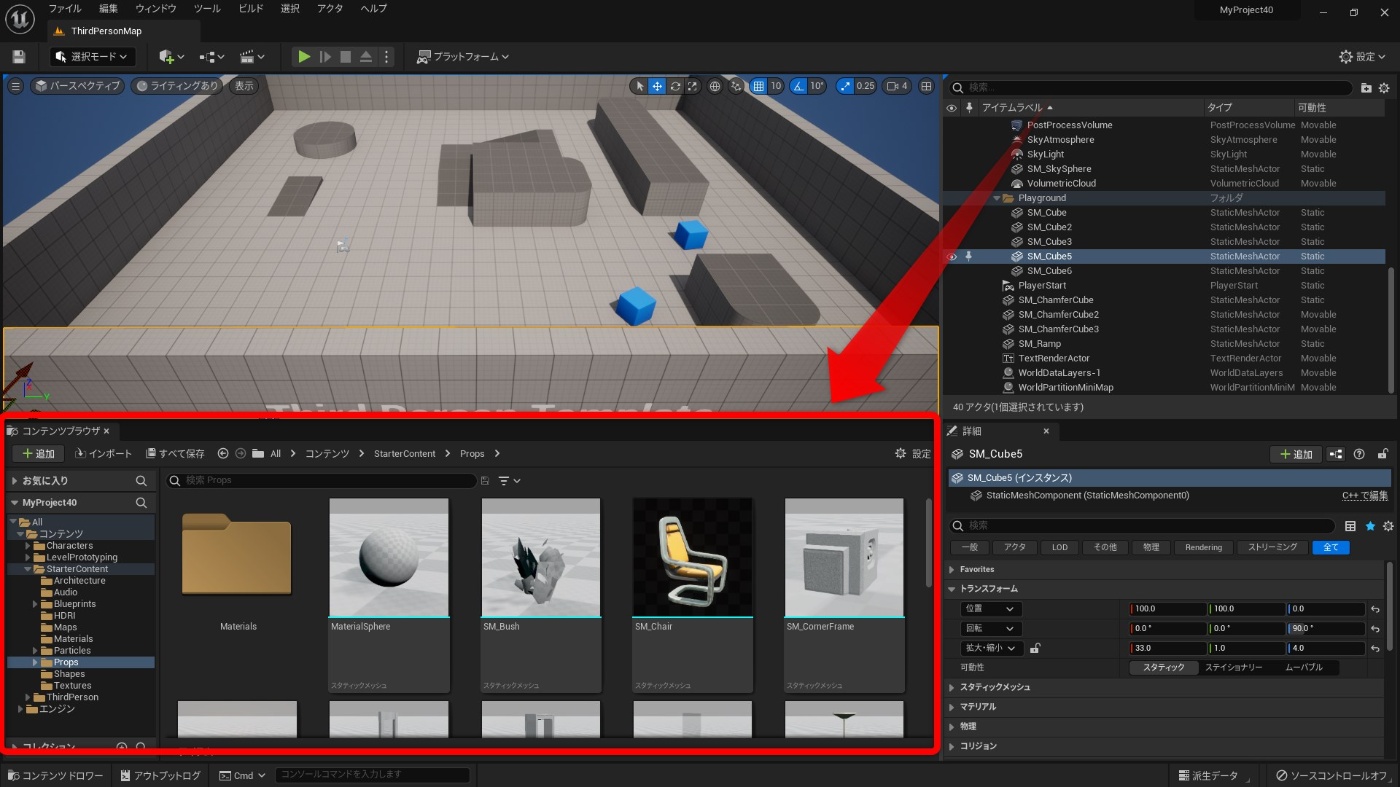Click the Rendering filter button

click(x=1203, y=547)
